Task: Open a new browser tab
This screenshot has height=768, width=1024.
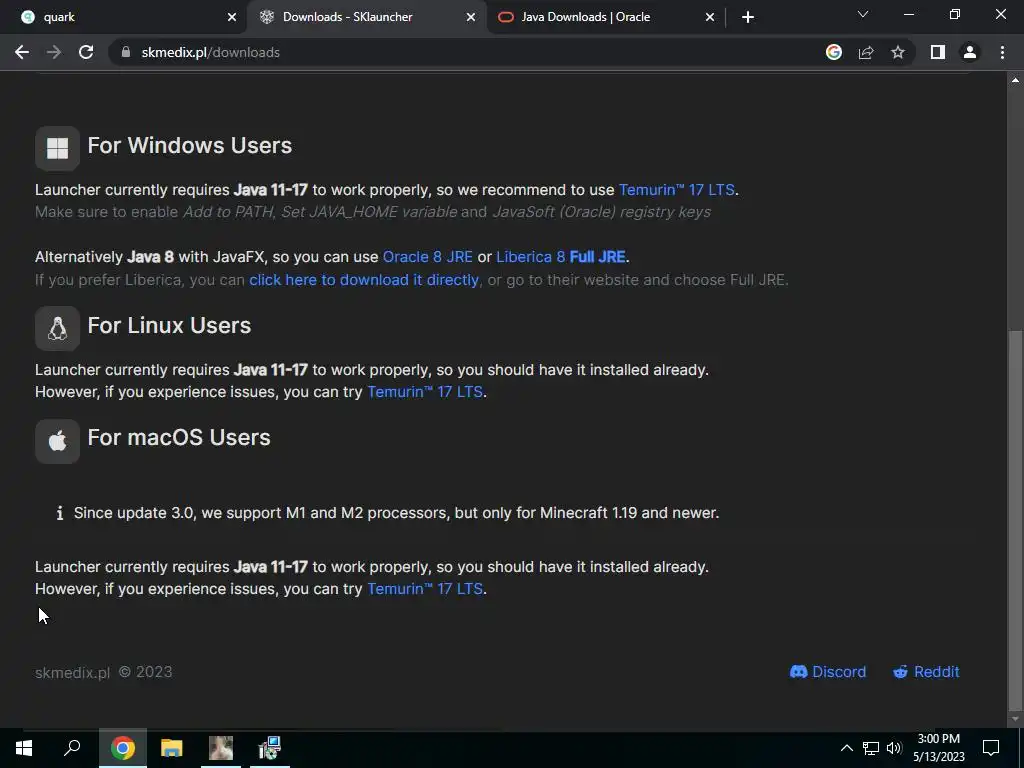Action: click(x=748, y=18)
